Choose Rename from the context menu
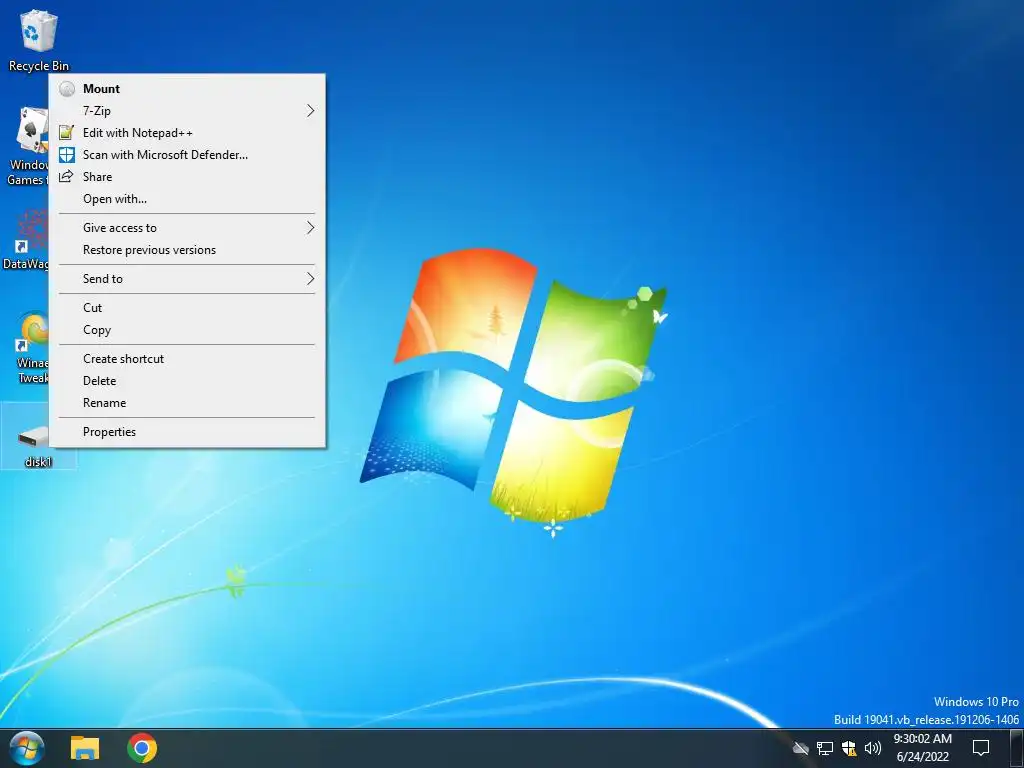The image size is (1024, 768). 187,403
